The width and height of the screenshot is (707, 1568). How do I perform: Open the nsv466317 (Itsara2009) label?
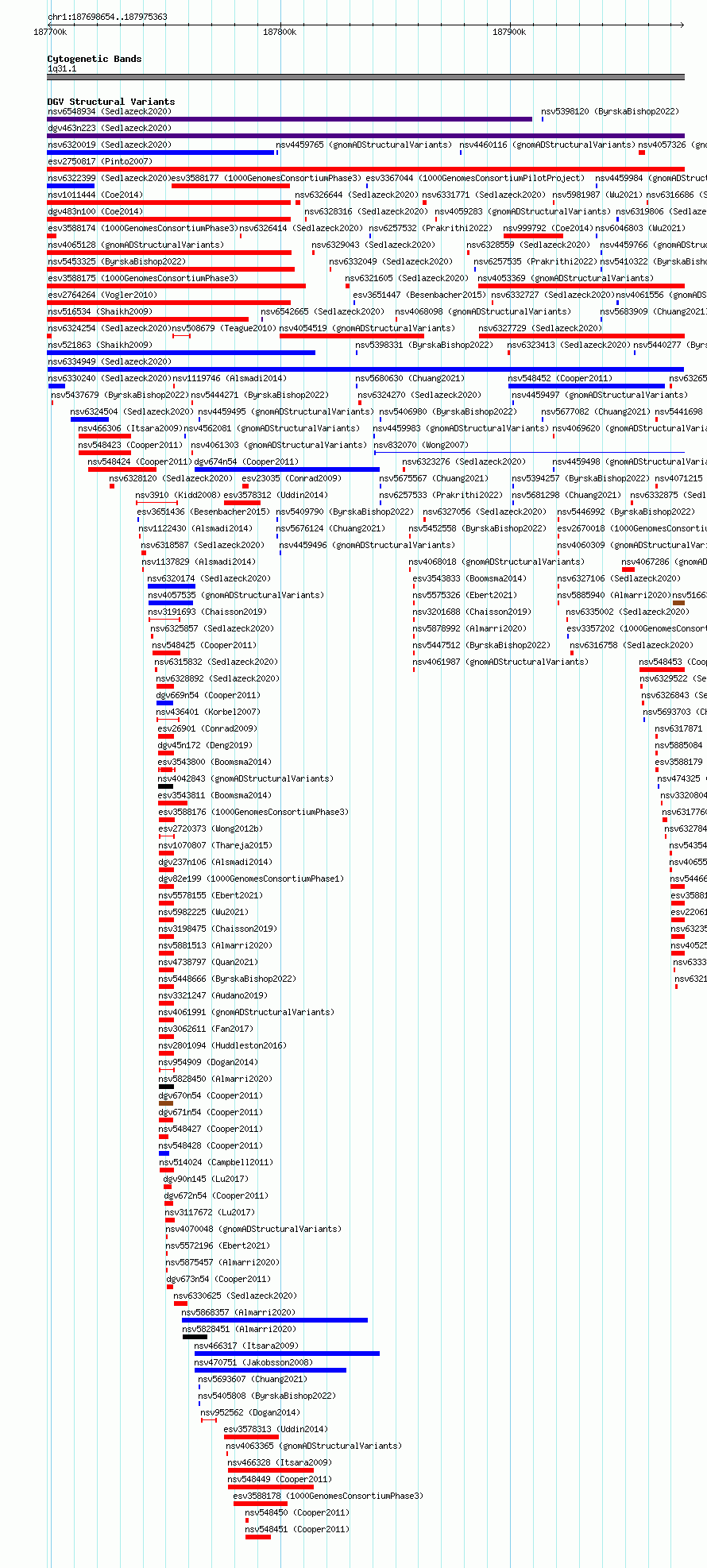click(x=246, y=1346)
